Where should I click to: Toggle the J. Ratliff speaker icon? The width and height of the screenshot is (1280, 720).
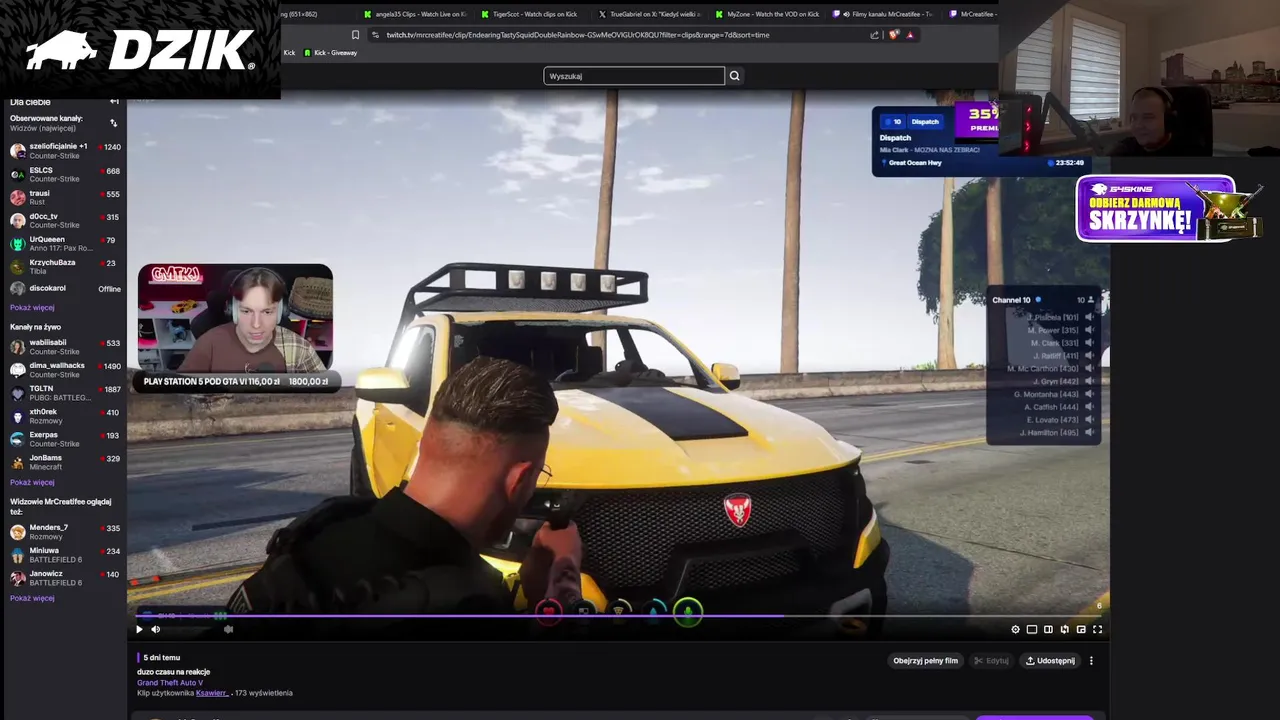[x=1089, y=356]
